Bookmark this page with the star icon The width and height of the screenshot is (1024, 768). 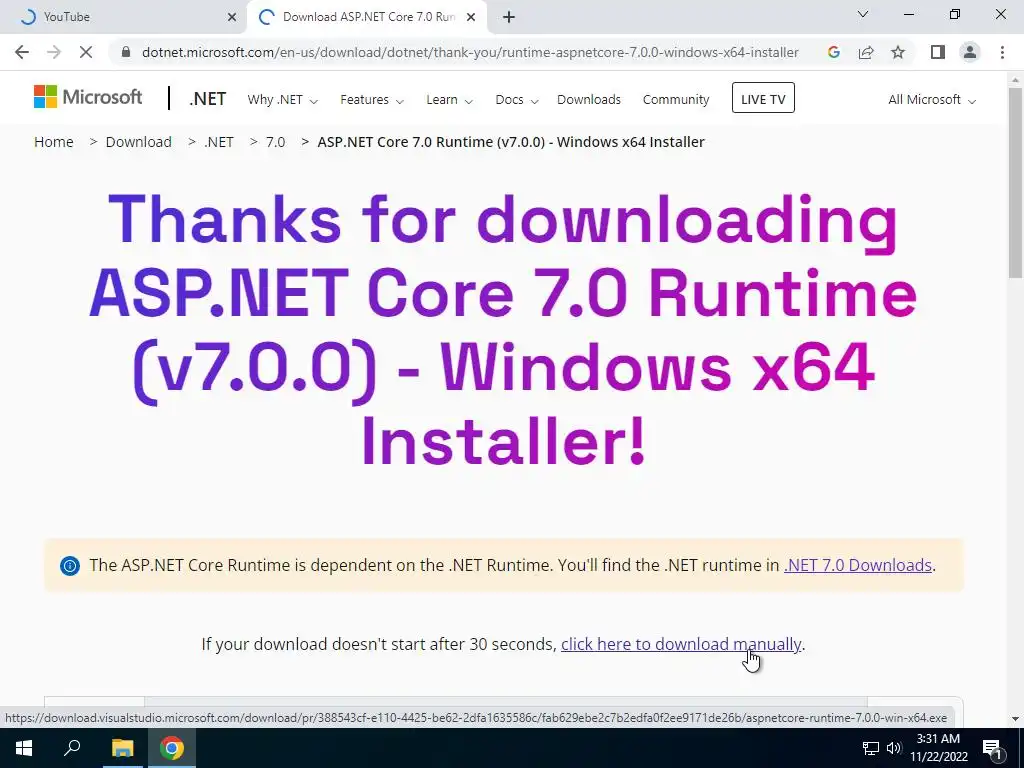(898, 52)
